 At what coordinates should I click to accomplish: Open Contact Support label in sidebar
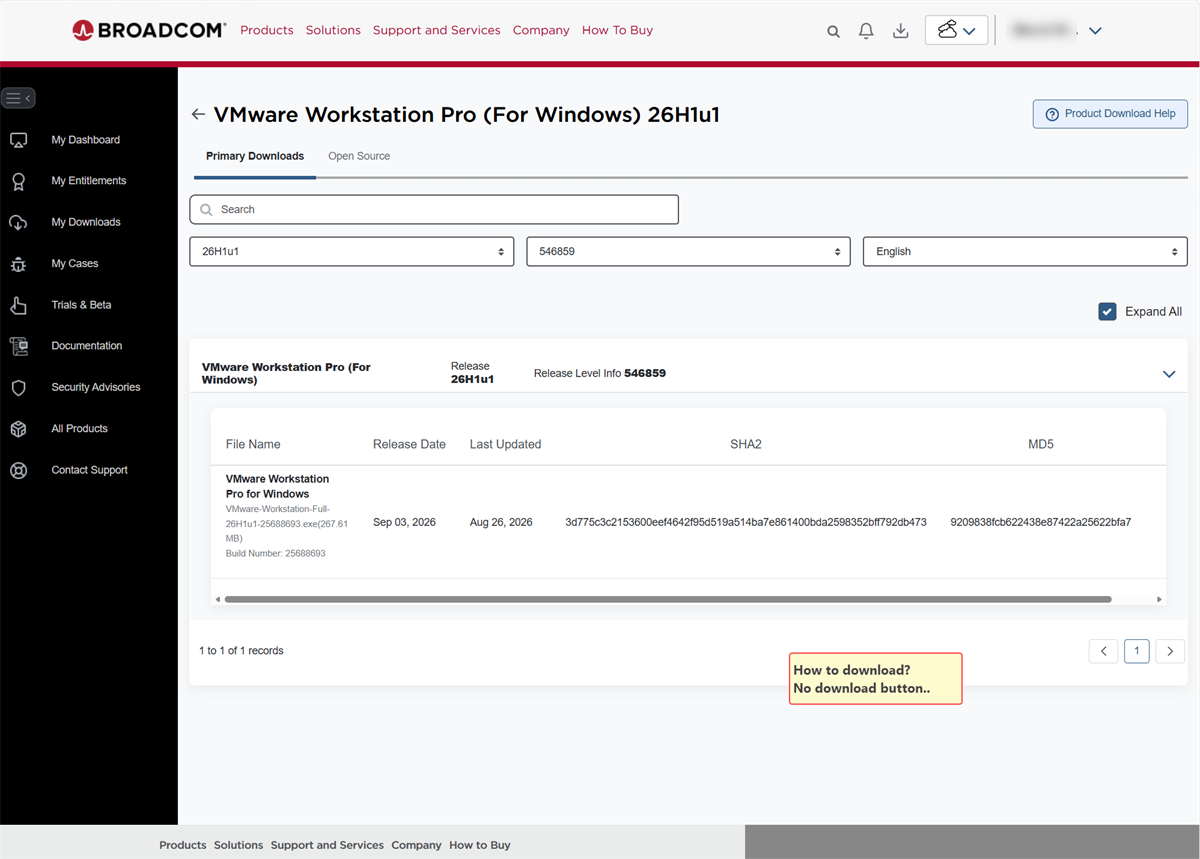90,470
